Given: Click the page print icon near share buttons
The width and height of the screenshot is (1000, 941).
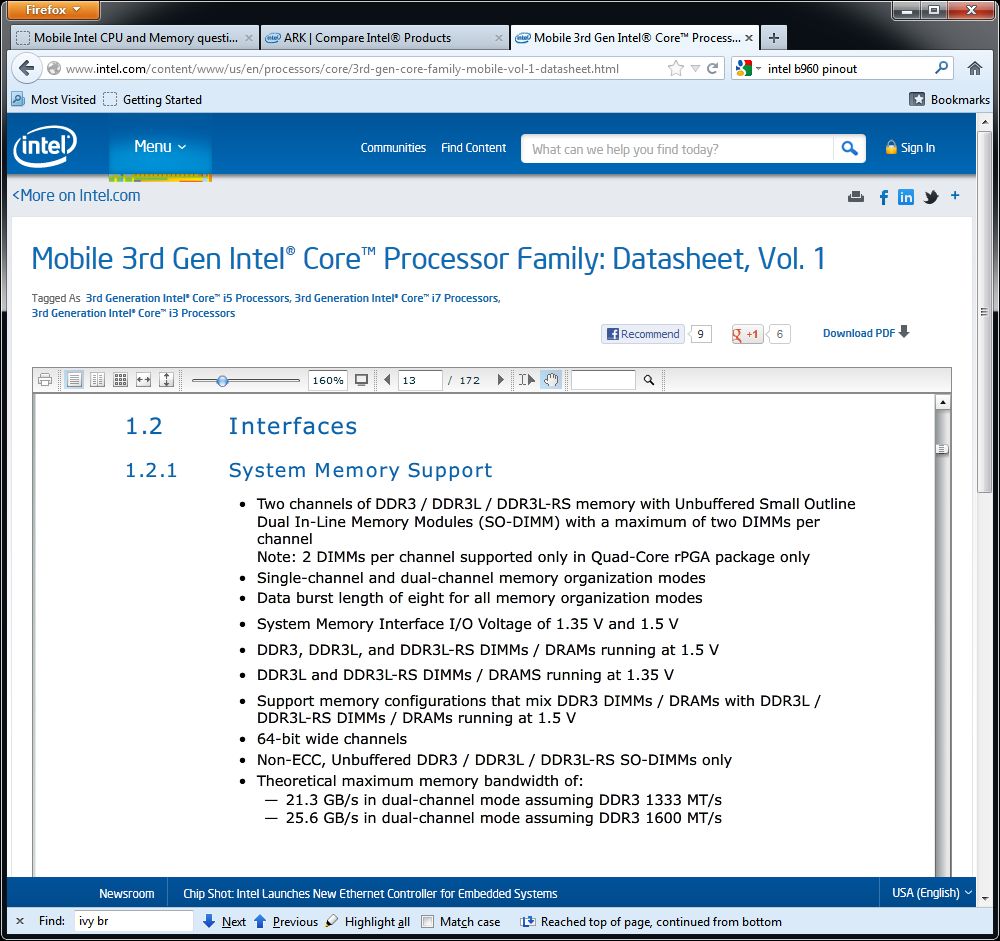Looking at the screenshot, I should 856,196.
